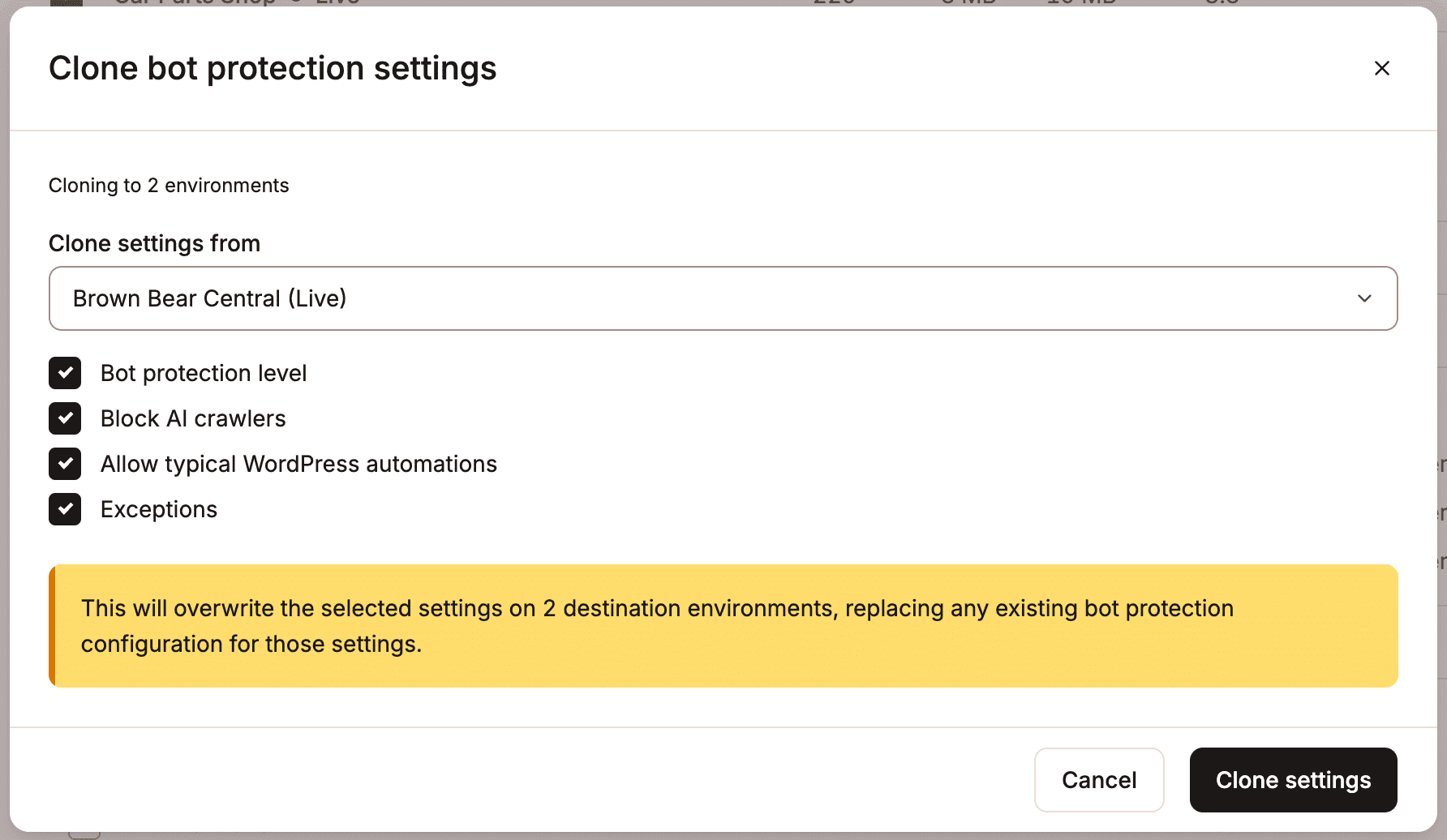Viewport: 1447px width, 840px height.
Task: Open the Clone settings from dropdown
Action: click(723, 298)
